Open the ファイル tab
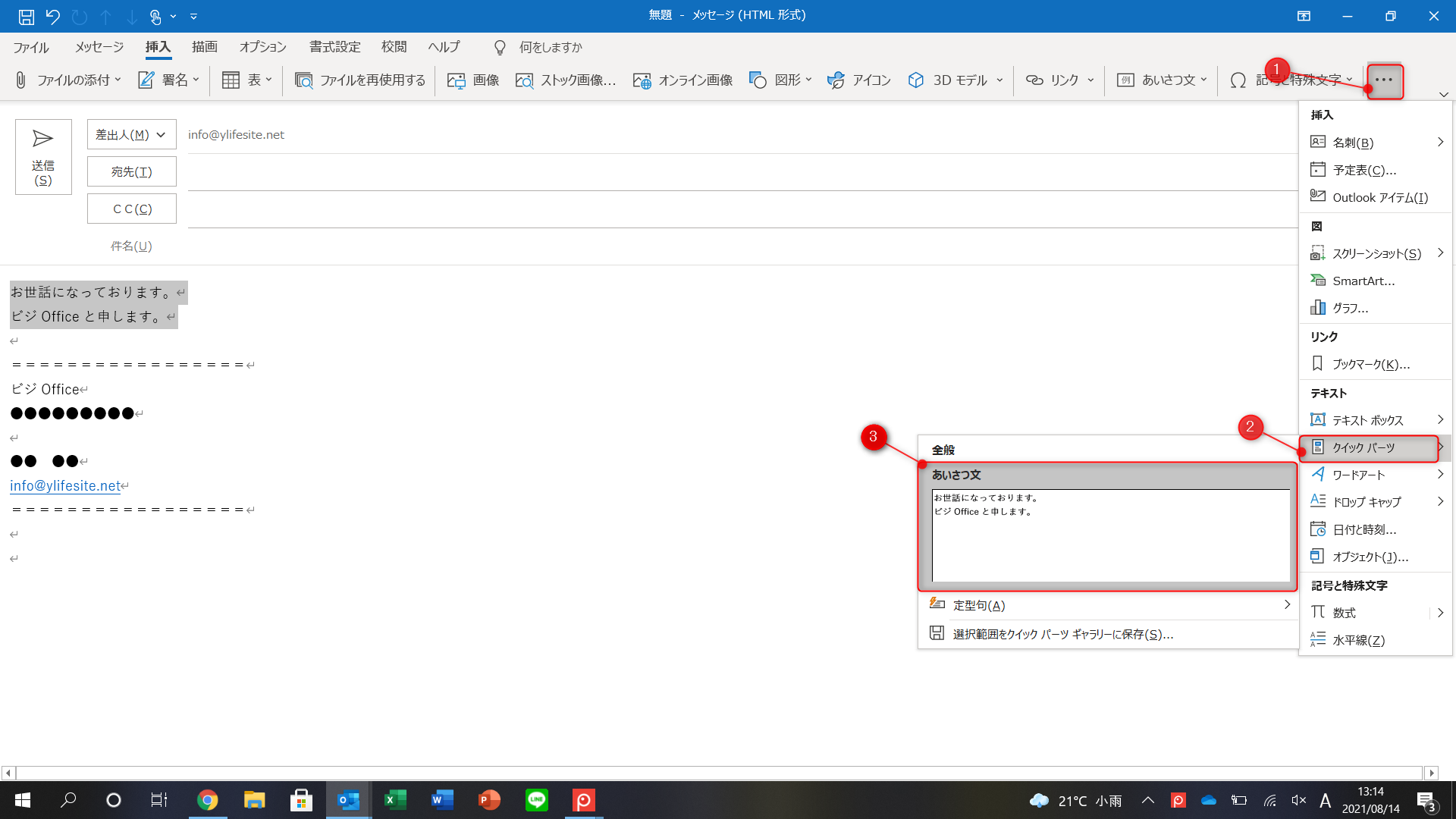Image resolution: width=1456 pixels, height=819 pixels. coord(31,47)
